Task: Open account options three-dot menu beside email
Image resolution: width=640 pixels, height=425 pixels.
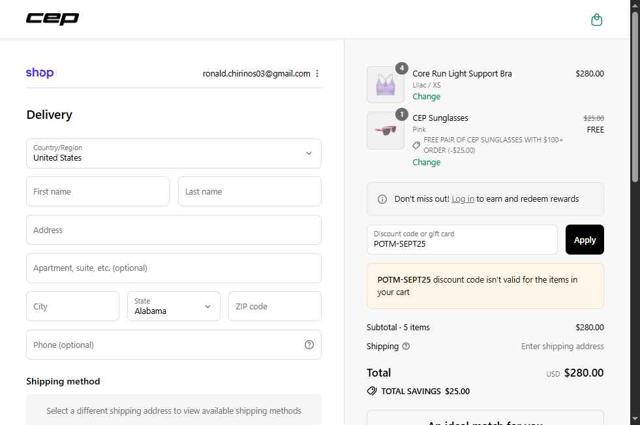Action: [317, 73]
